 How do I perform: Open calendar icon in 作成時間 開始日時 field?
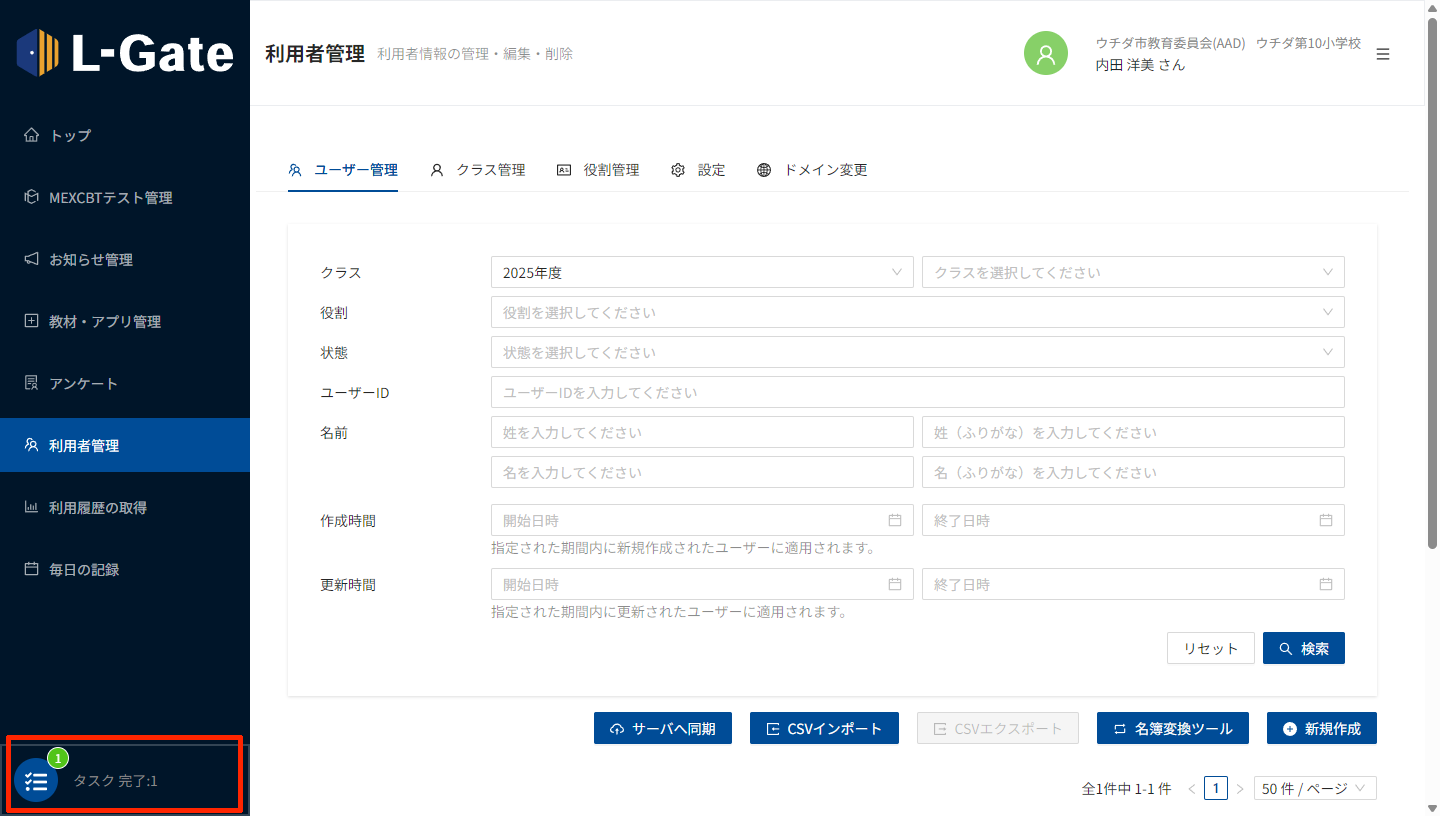pos(895,520)
